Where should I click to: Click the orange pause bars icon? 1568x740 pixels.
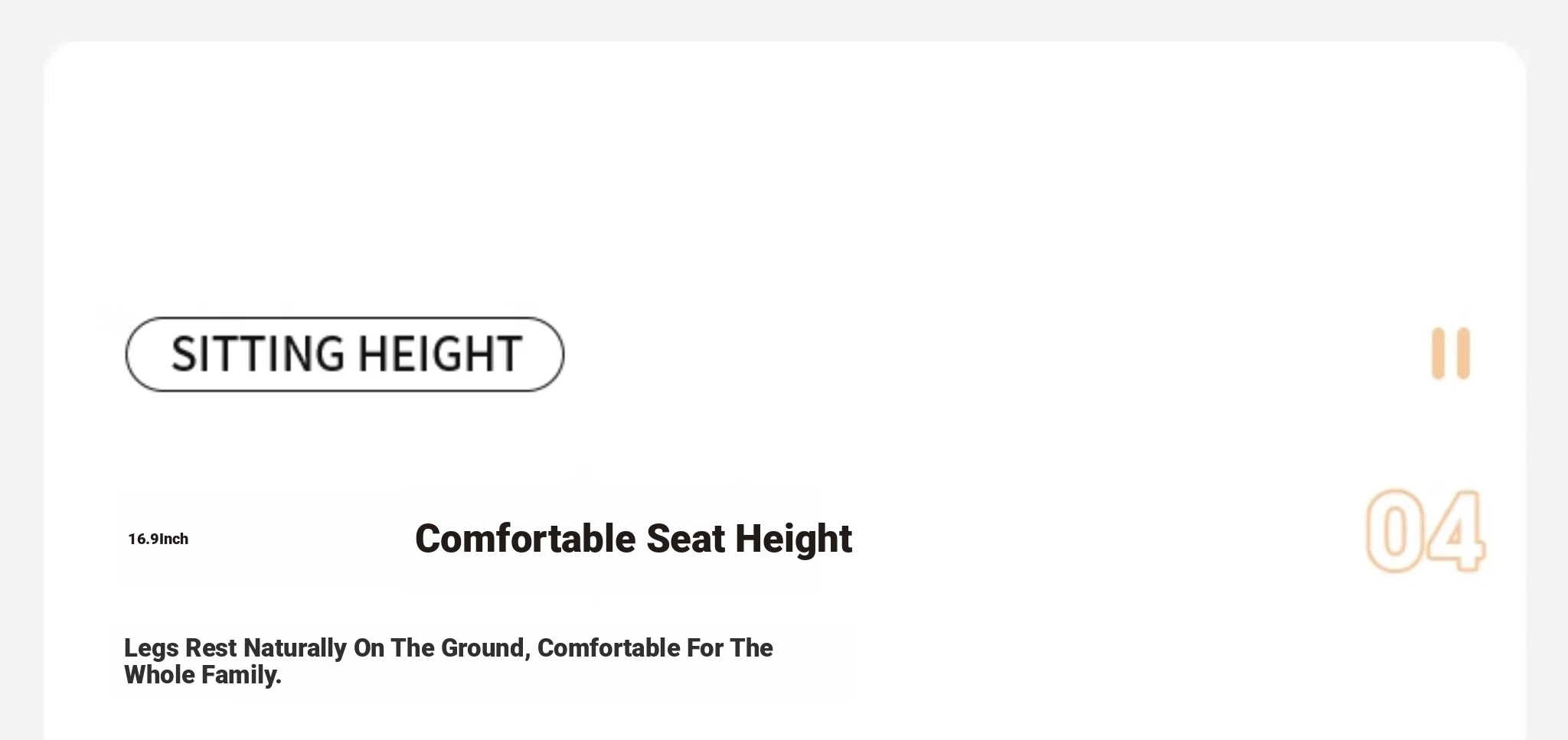(x=1451, y=354)
